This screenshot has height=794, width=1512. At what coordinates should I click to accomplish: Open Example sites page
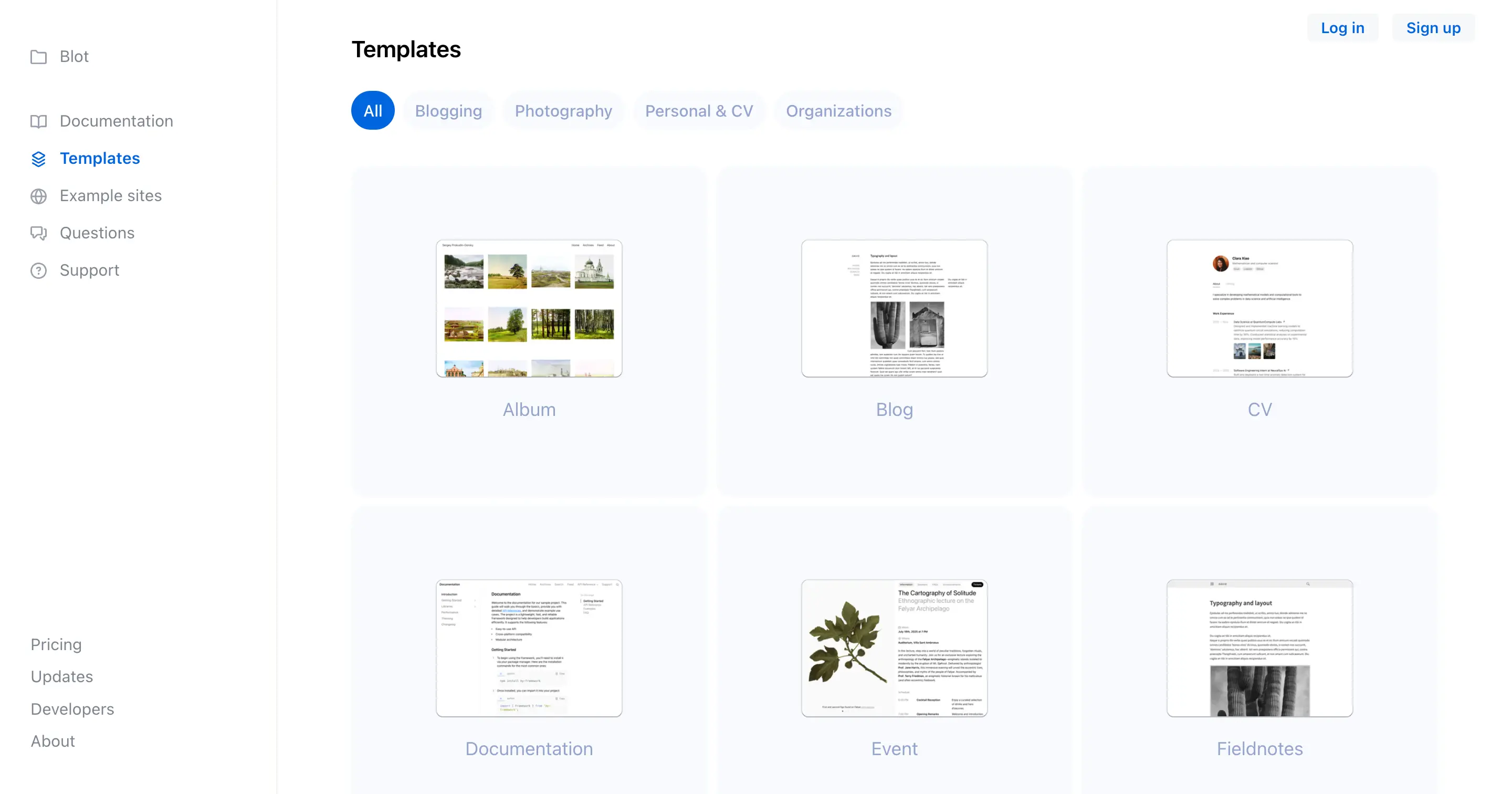(110, 195)
